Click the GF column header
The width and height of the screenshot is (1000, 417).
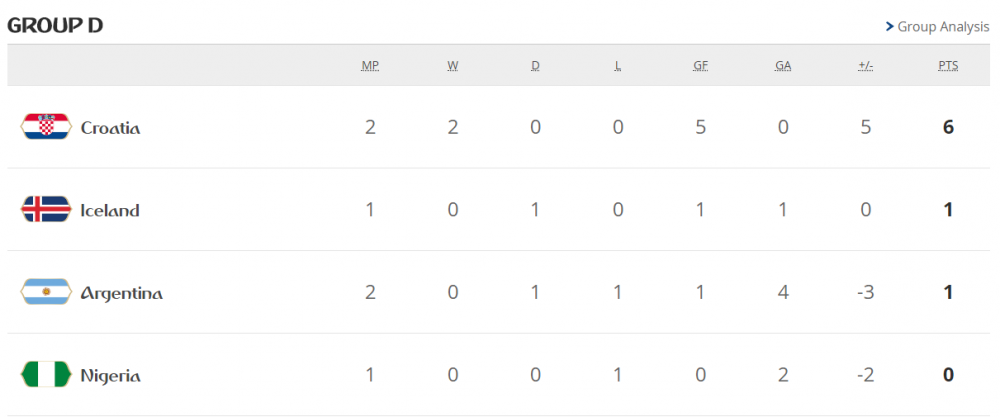coord(701,66)
